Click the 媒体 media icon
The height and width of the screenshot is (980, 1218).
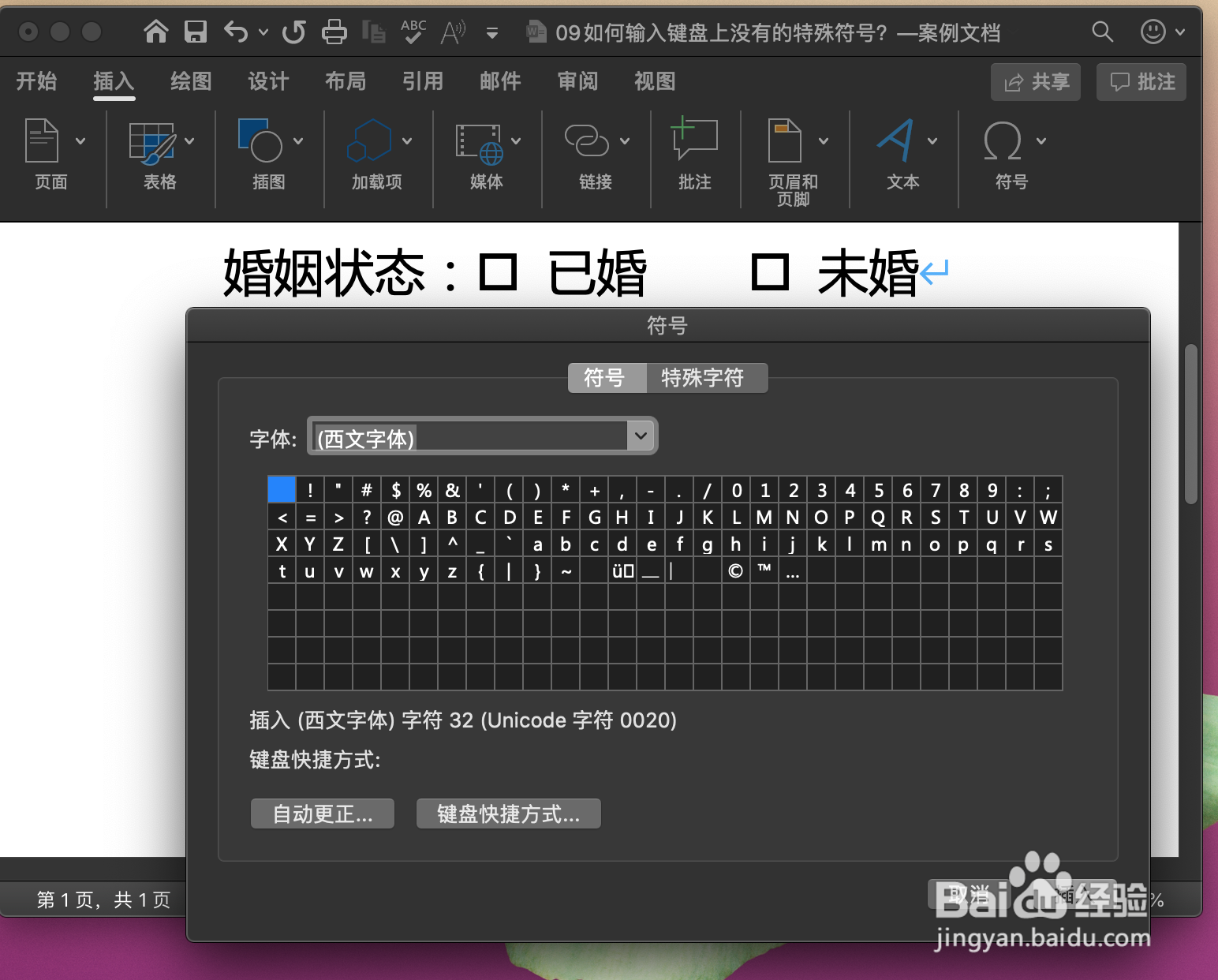pyautogui.click(x=480, y=144)
